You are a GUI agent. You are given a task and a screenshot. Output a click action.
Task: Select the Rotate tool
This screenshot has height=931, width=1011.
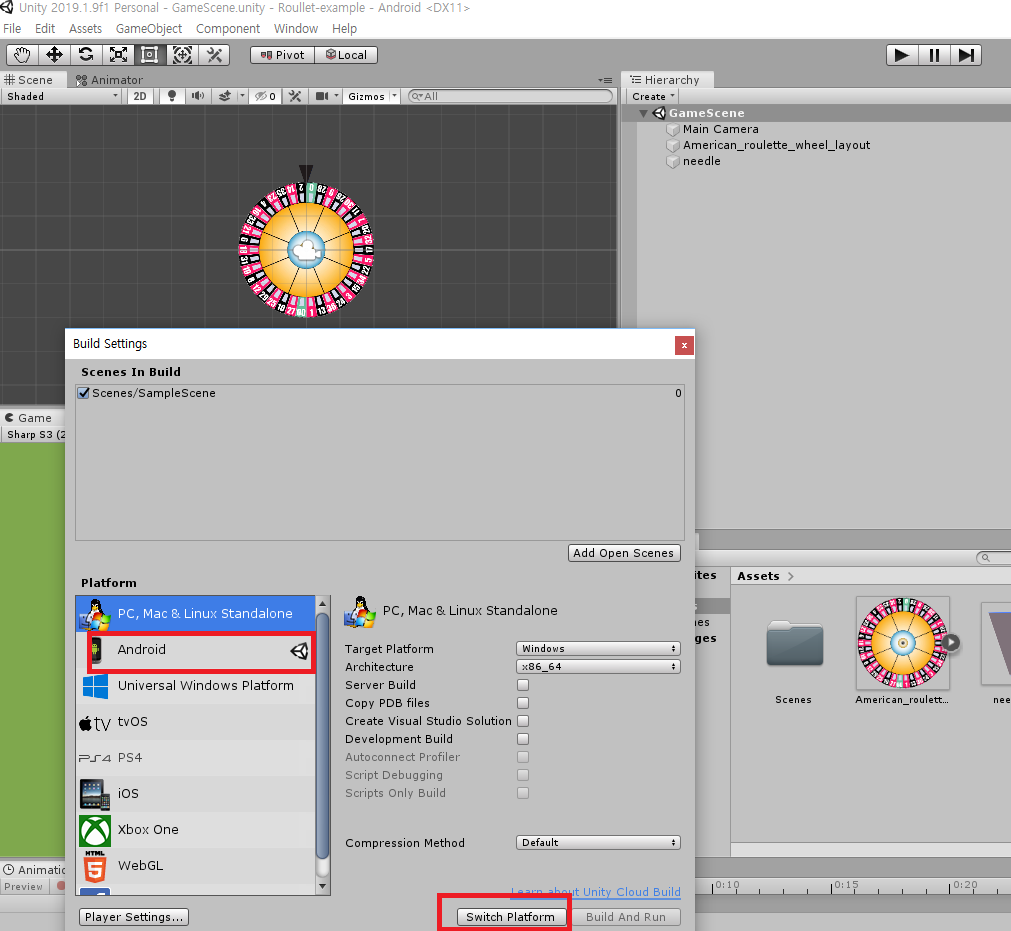click(x=86, y=55)
